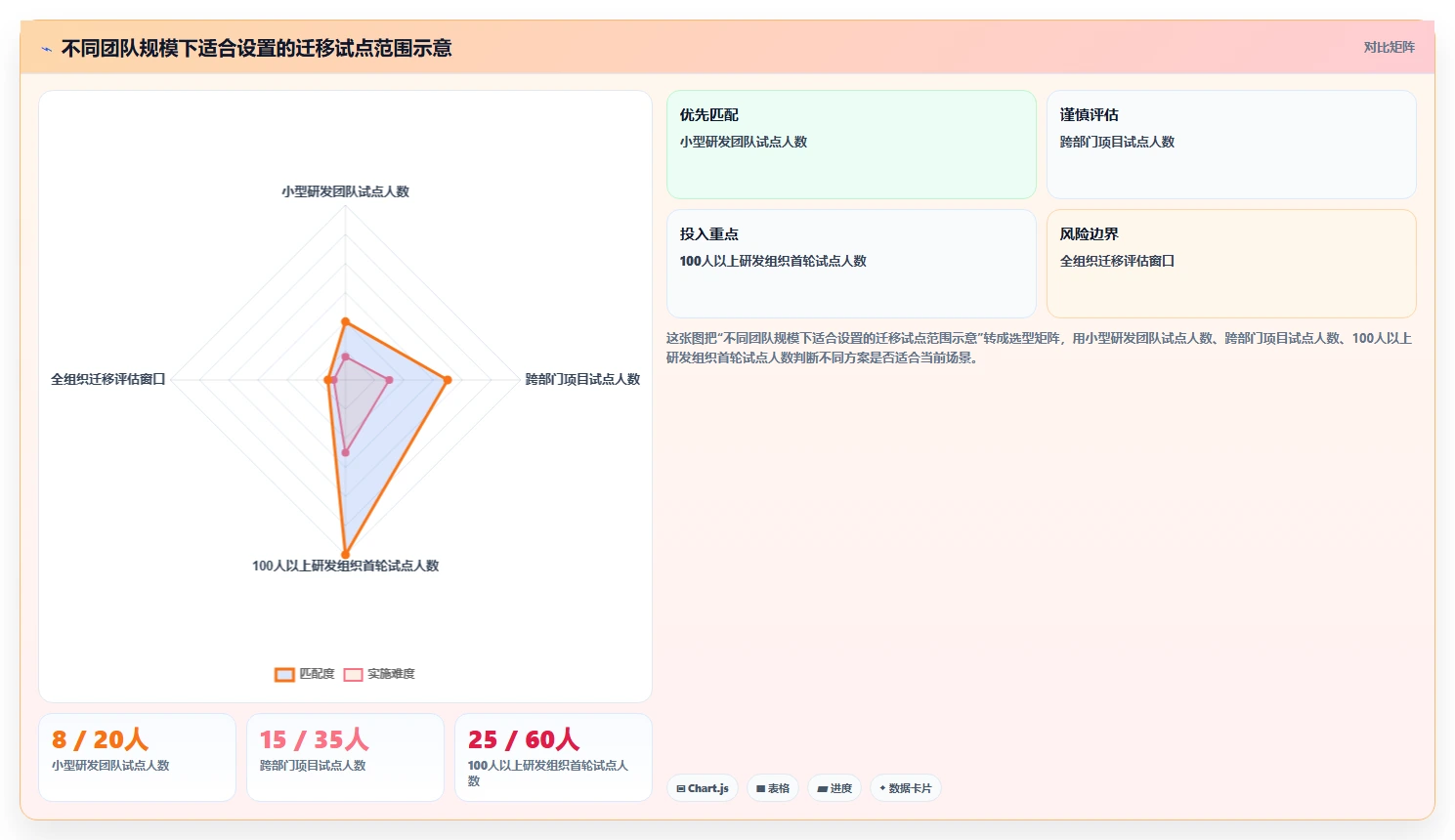Select the 15 / 35人 stat card
1455x840 pixels.
[x=345, y=757]
